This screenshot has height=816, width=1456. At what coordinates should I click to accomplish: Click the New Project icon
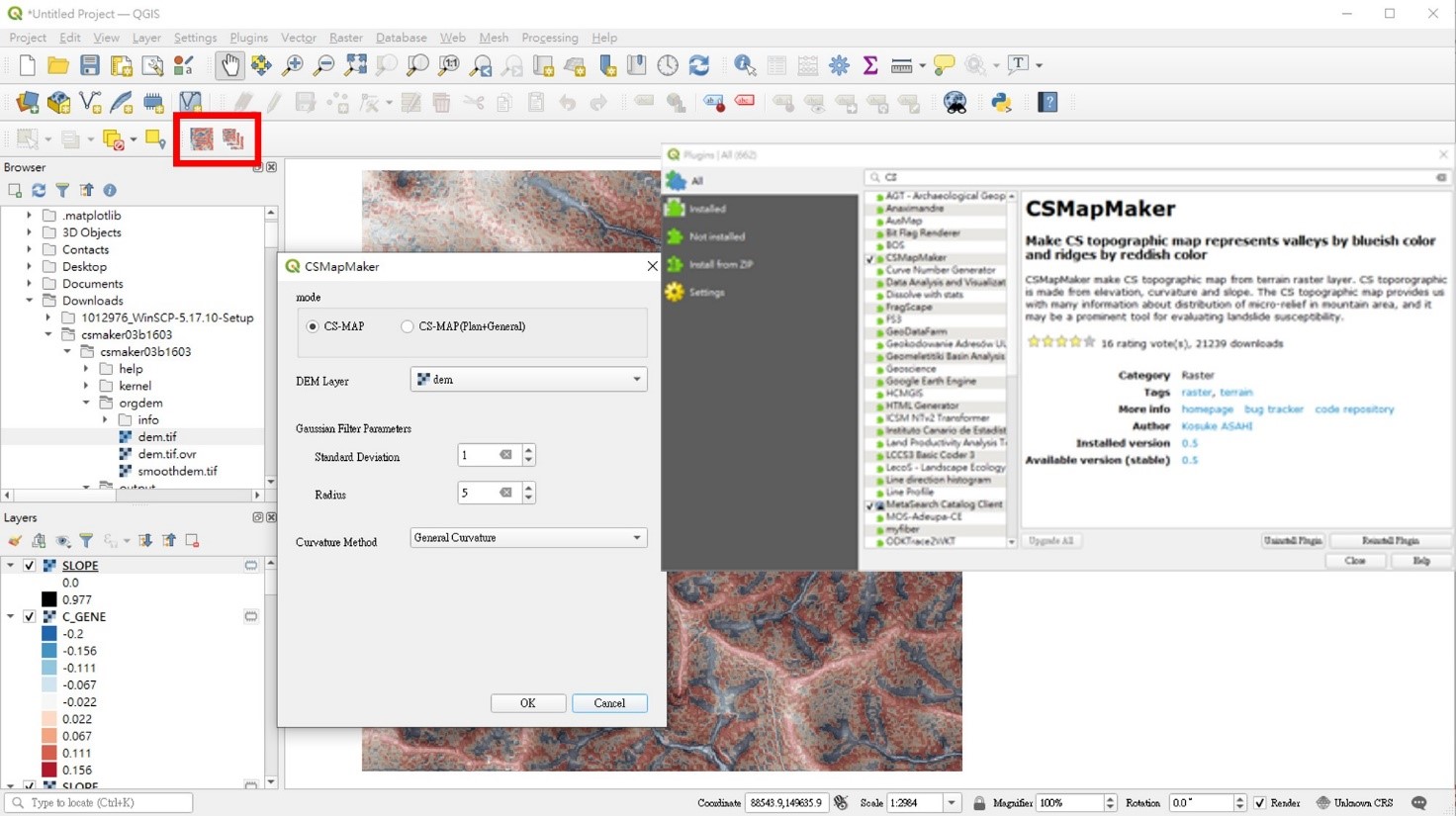tap(27, 66)
